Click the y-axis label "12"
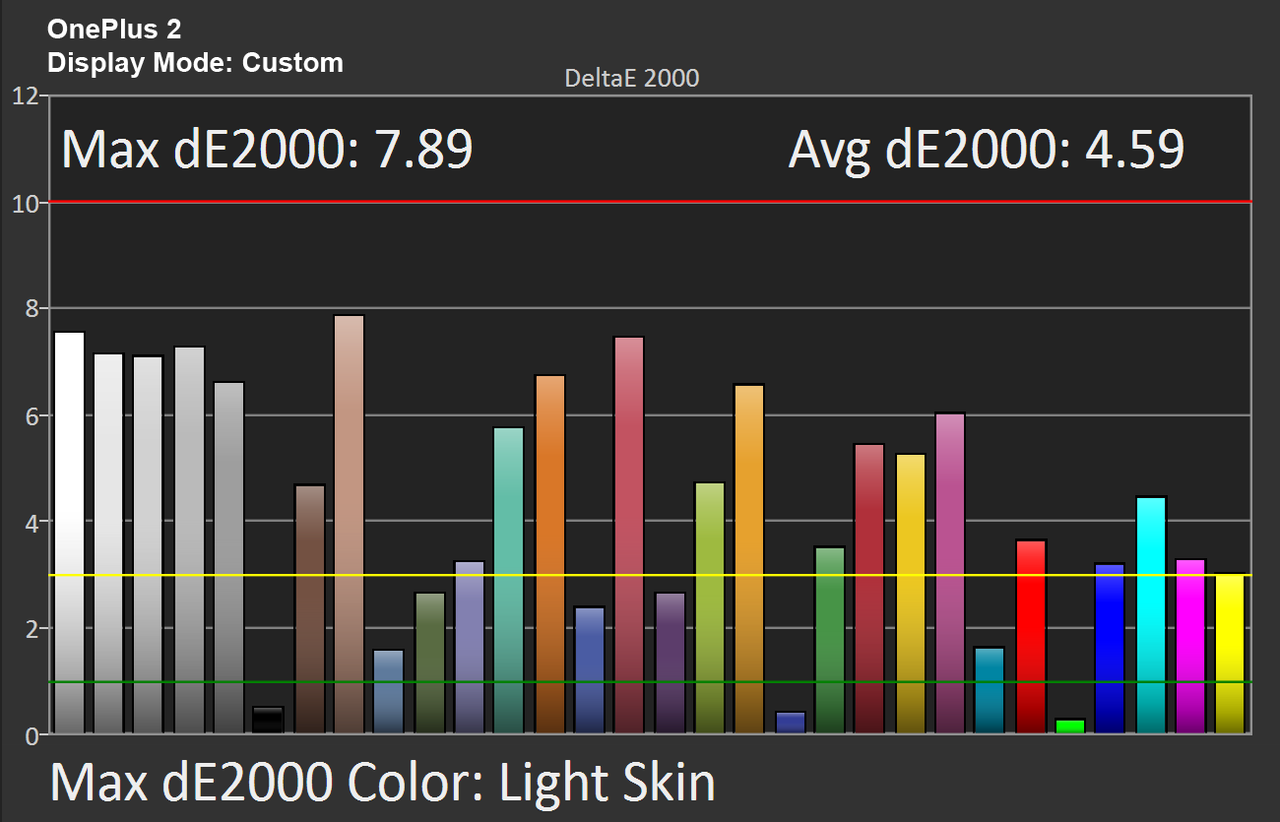 coord(25,96)
